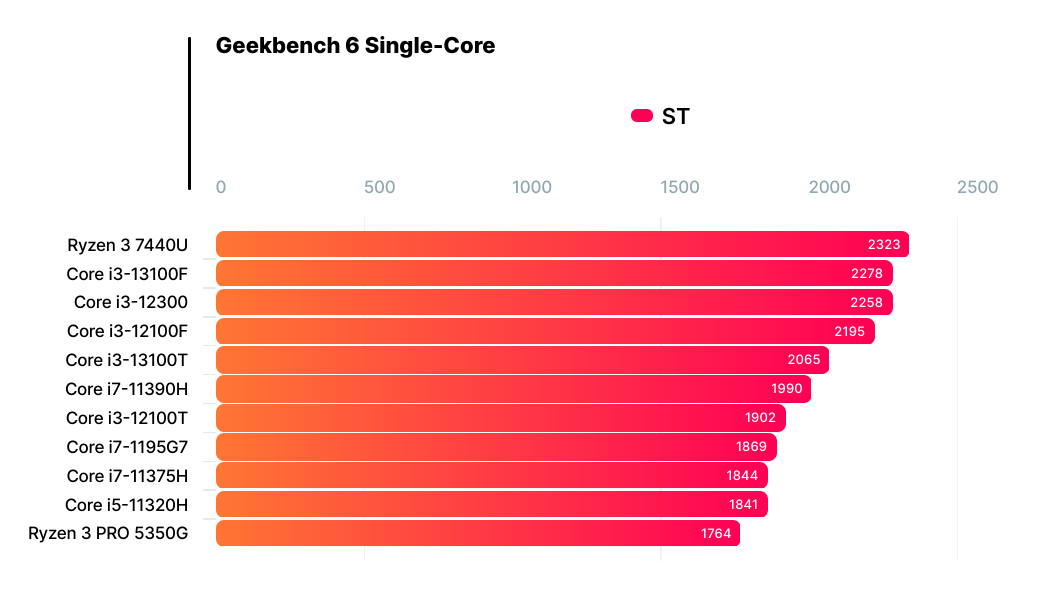Click the Core i3-12300 bar
Viewport: 1045px width, 594px height.
pos(553,302)
